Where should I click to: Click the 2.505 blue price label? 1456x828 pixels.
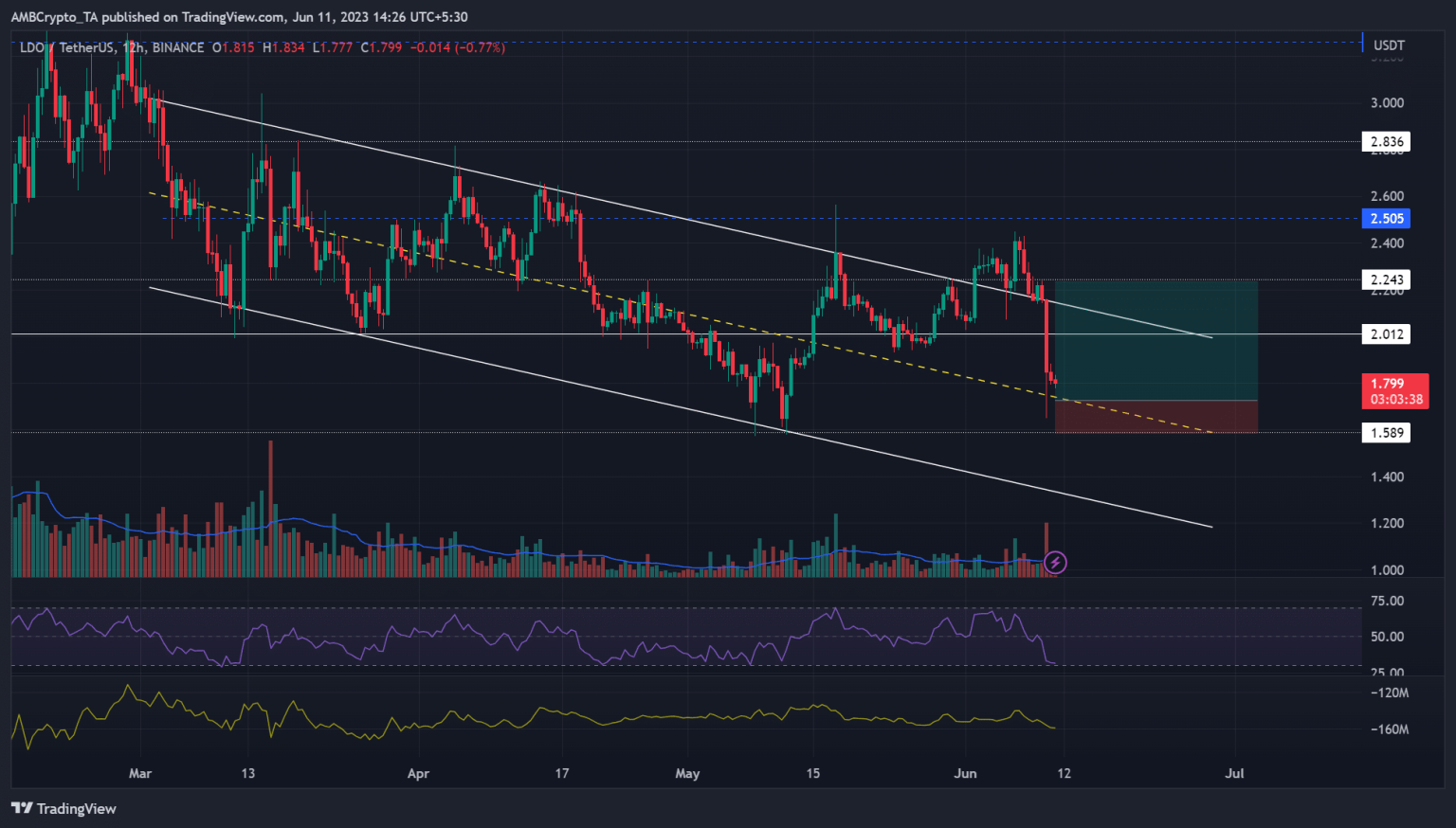pos(1386,219)
